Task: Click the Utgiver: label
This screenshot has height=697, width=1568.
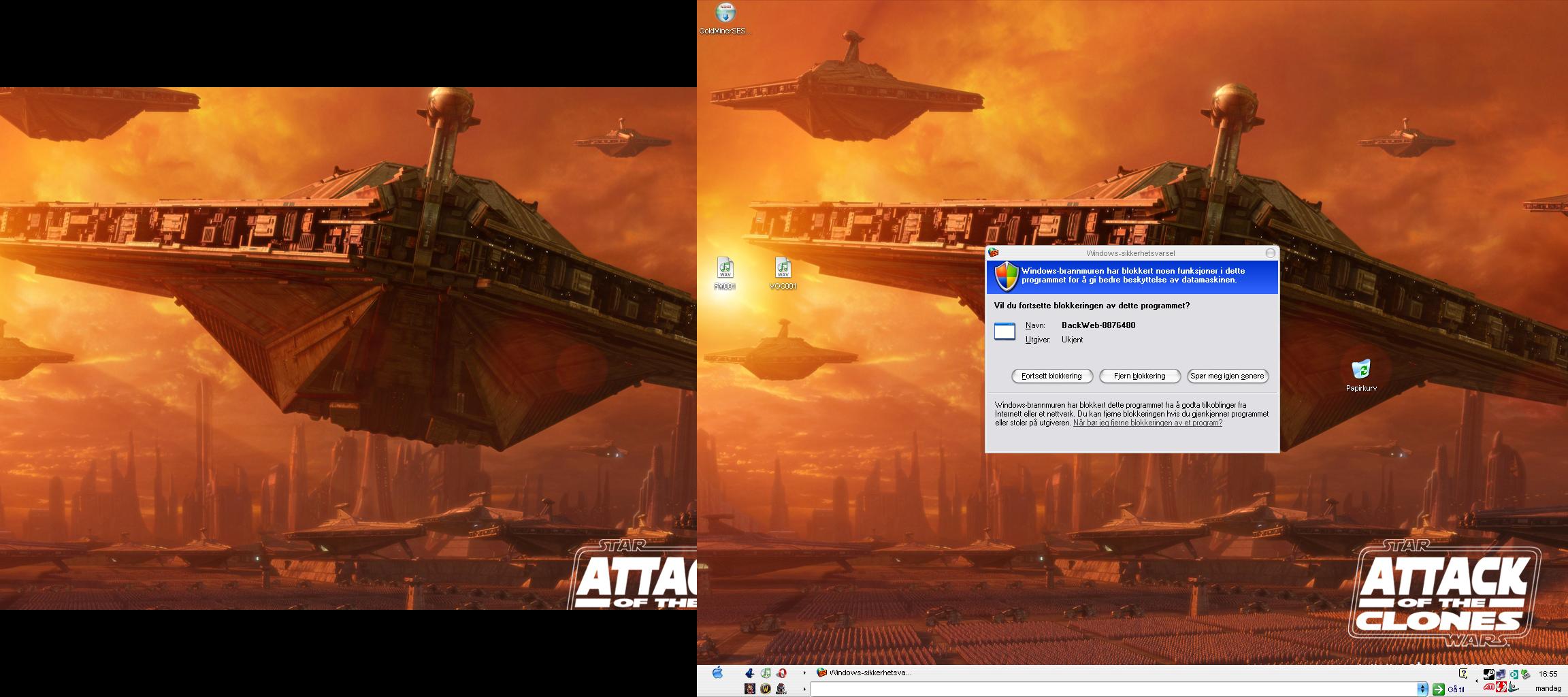Action: point(1038,340)
